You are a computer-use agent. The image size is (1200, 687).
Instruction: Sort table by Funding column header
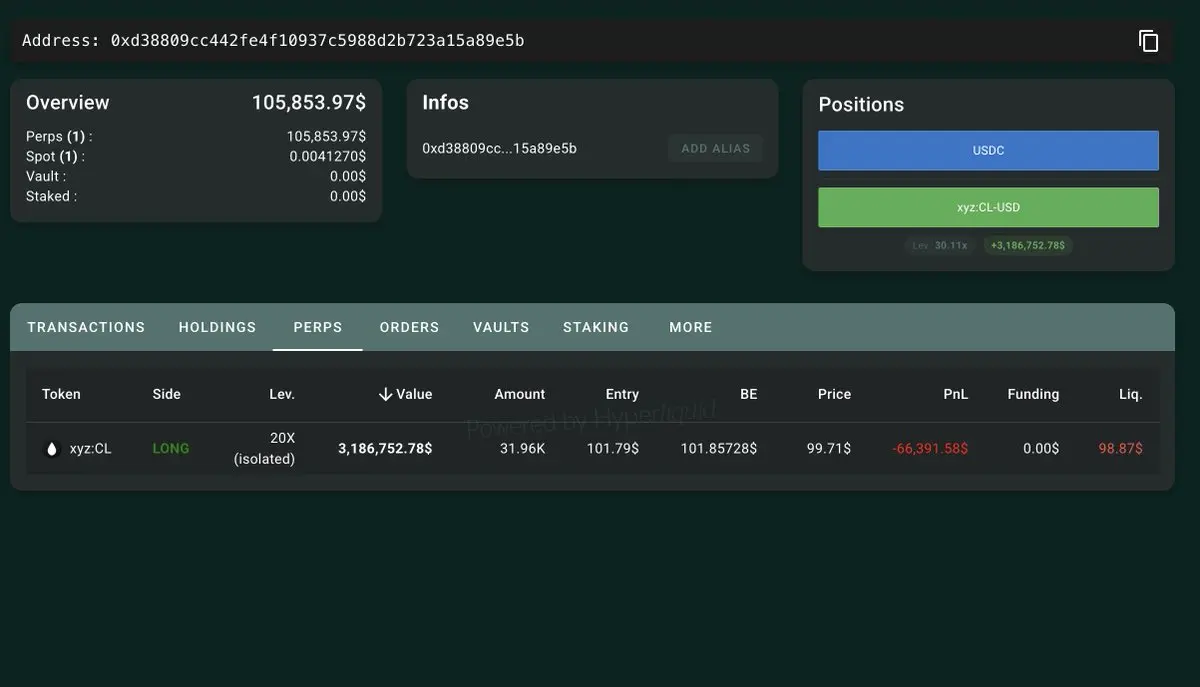1033,394
